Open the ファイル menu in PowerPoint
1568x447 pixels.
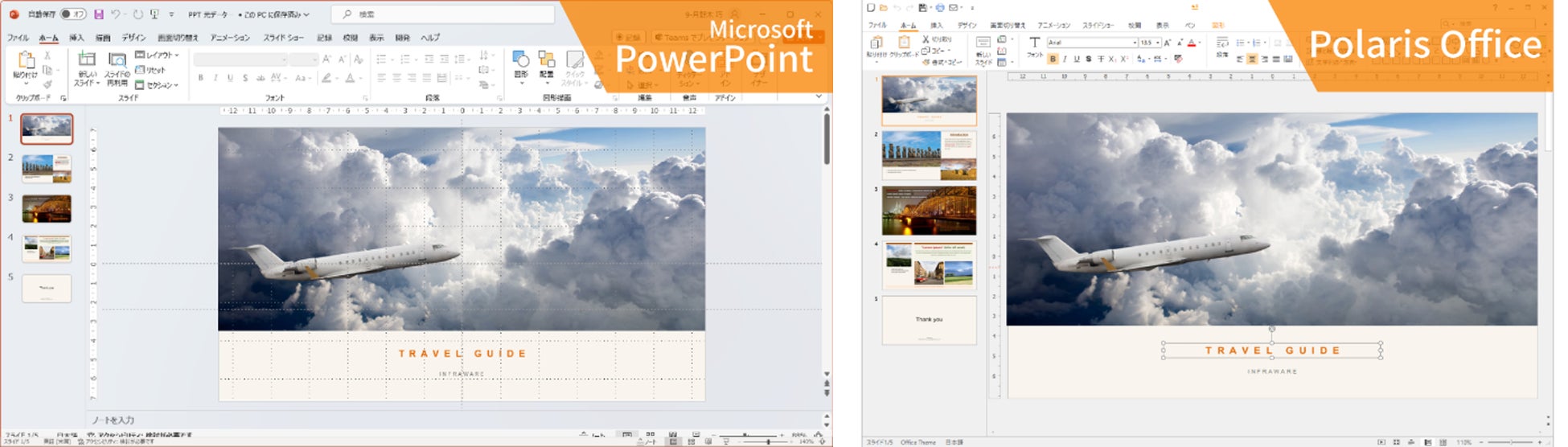(18, 38)
